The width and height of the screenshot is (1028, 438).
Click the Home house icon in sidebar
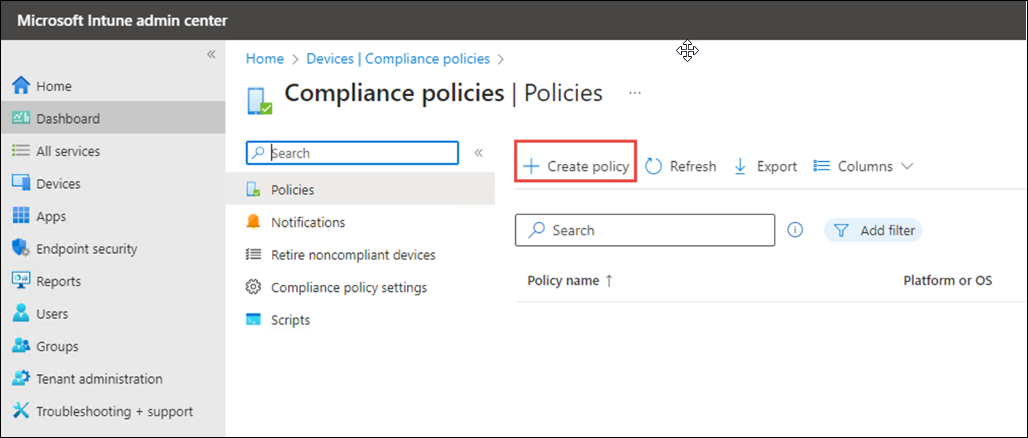coord(20,86)
